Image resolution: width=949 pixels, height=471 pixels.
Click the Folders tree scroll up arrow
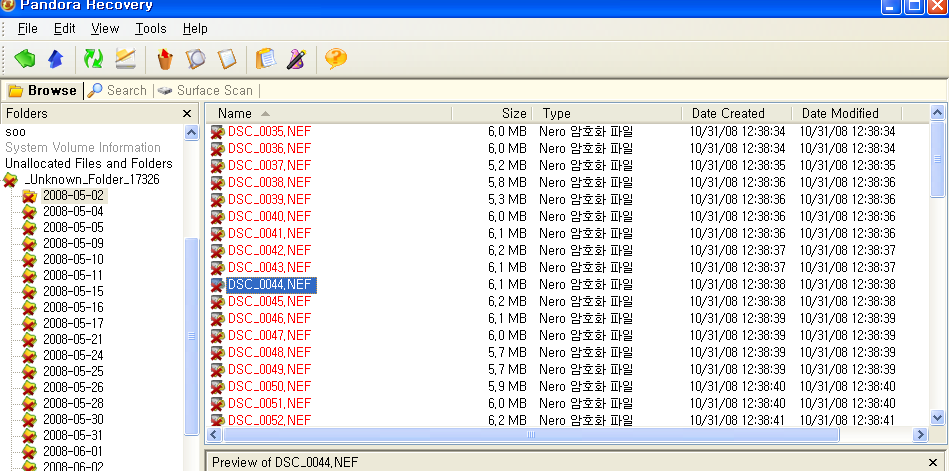(x=192, y=133)
